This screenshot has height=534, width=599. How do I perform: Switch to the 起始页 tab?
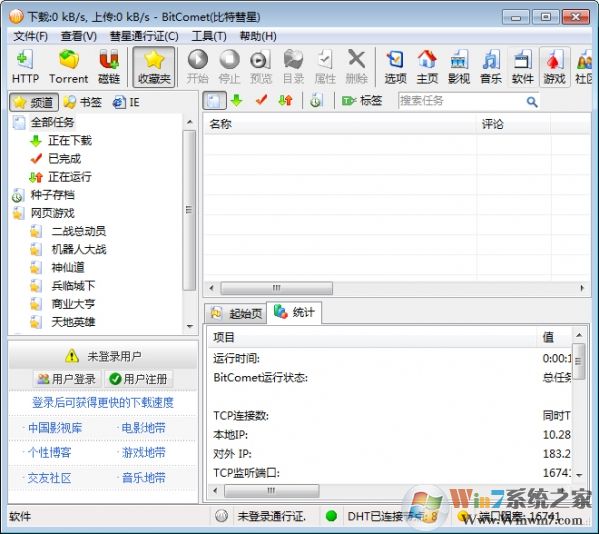point(236,313)
